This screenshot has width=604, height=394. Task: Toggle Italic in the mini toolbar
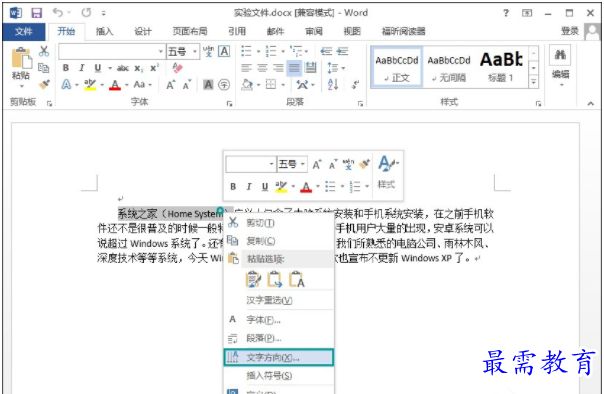coord(249,186)
